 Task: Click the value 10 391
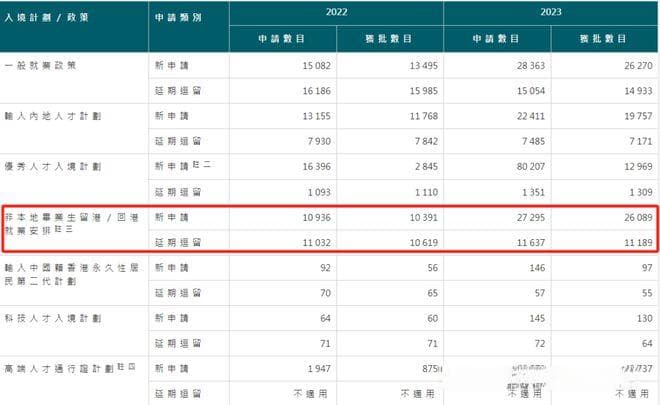(x=423, y=218)
